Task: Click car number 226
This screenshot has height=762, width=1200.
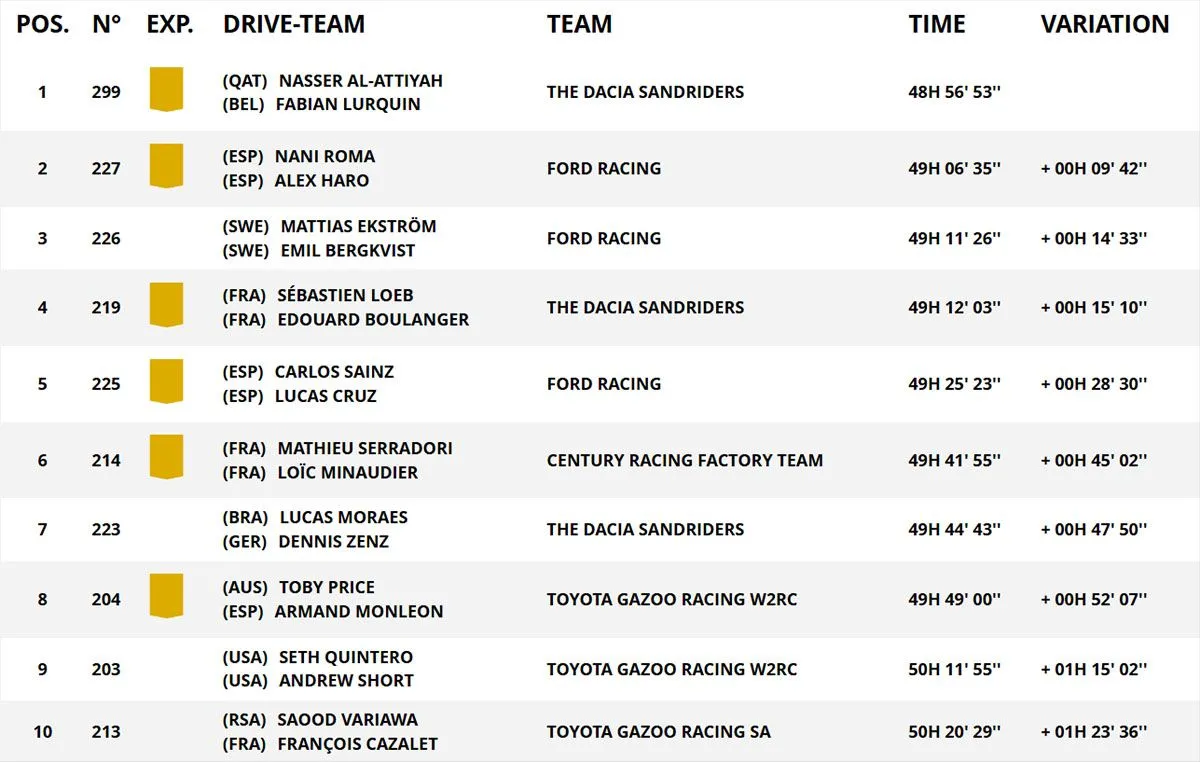Action: coord(106,239)
